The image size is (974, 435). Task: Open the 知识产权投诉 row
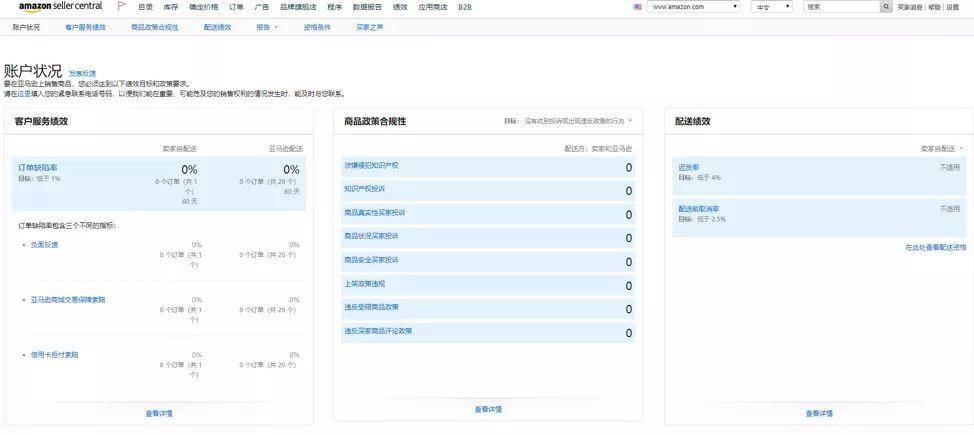488,191
